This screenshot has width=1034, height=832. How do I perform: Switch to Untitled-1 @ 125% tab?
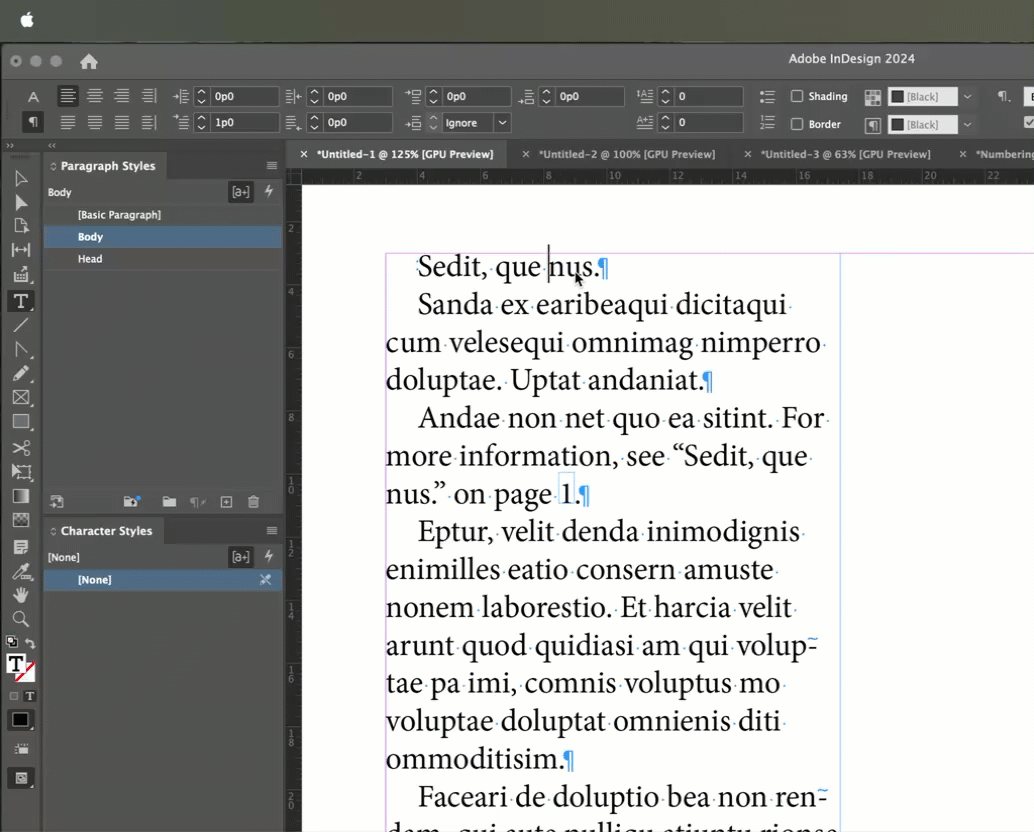click(405, 154)
